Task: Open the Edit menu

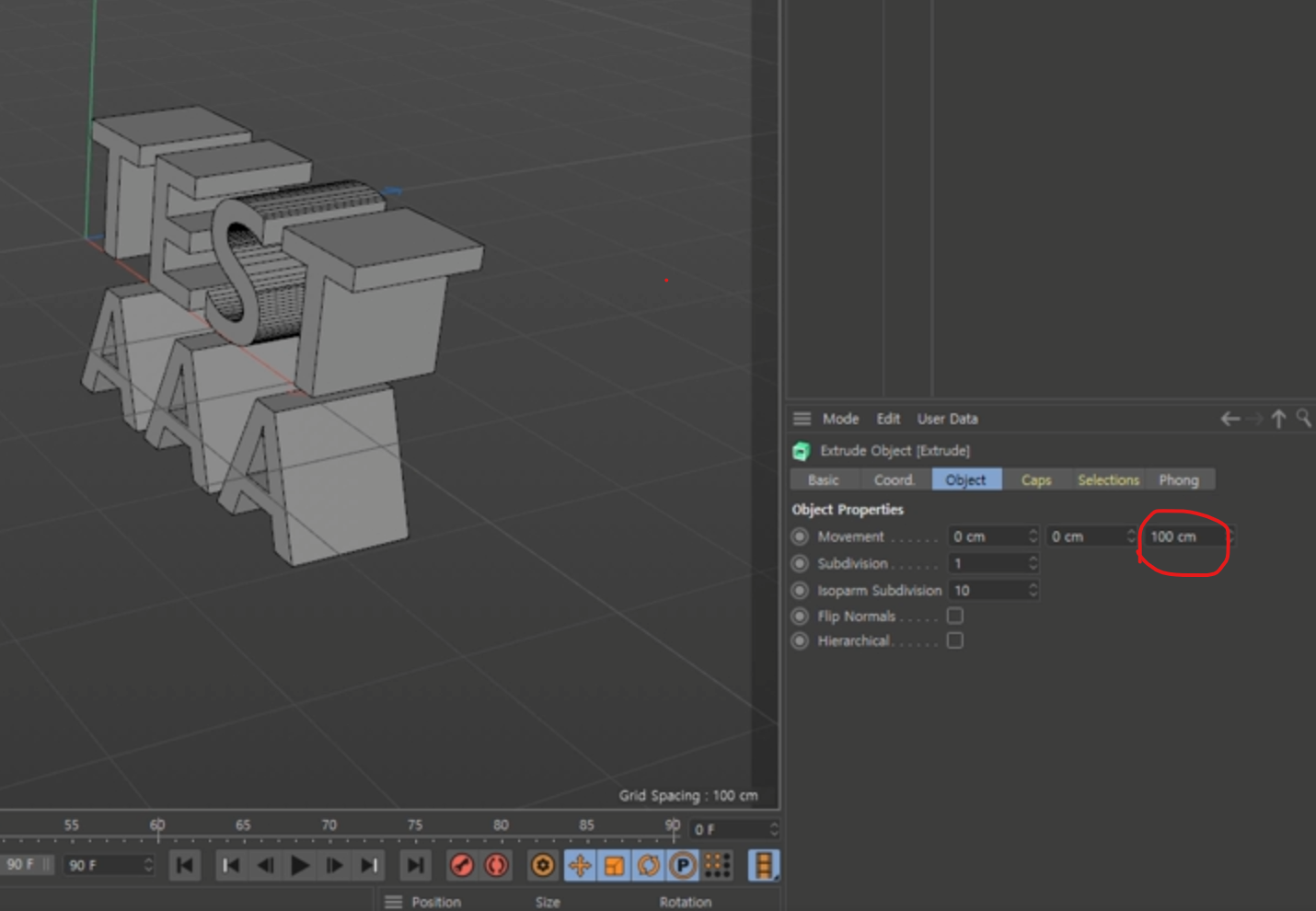Action: coord(888,419)
